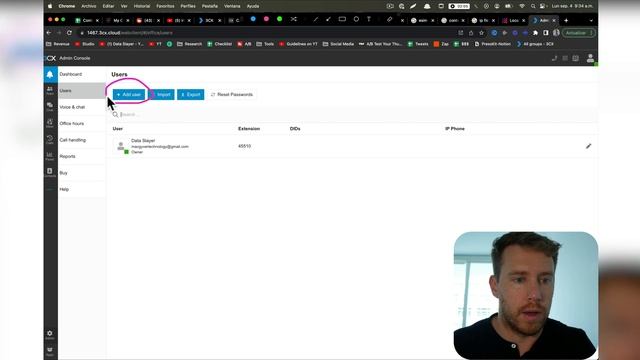Expand the tab search chevron
Image resolution: width=640 pixels, height=360 pixels.
(591, 20)
